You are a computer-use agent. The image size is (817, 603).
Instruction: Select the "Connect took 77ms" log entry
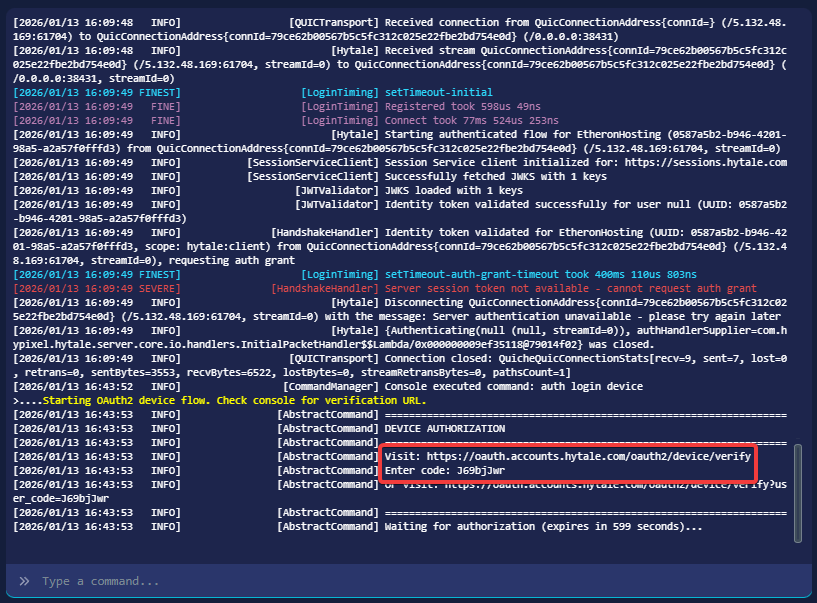tap(461, 120)
